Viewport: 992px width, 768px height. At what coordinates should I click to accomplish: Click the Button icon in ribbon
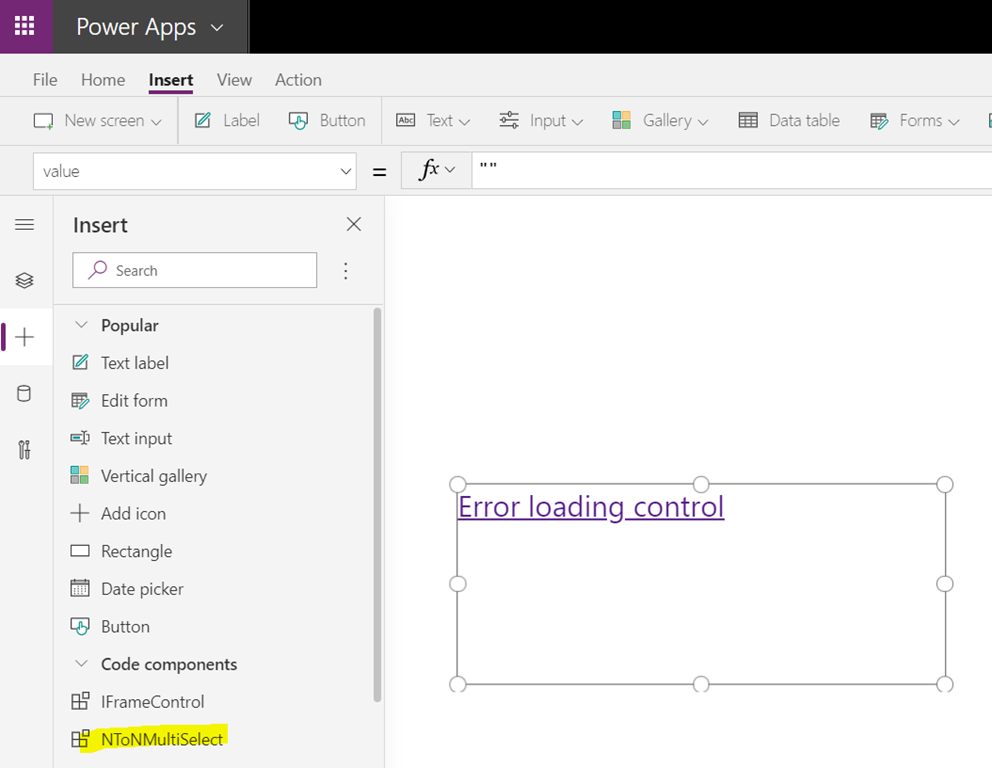[298, 120]
